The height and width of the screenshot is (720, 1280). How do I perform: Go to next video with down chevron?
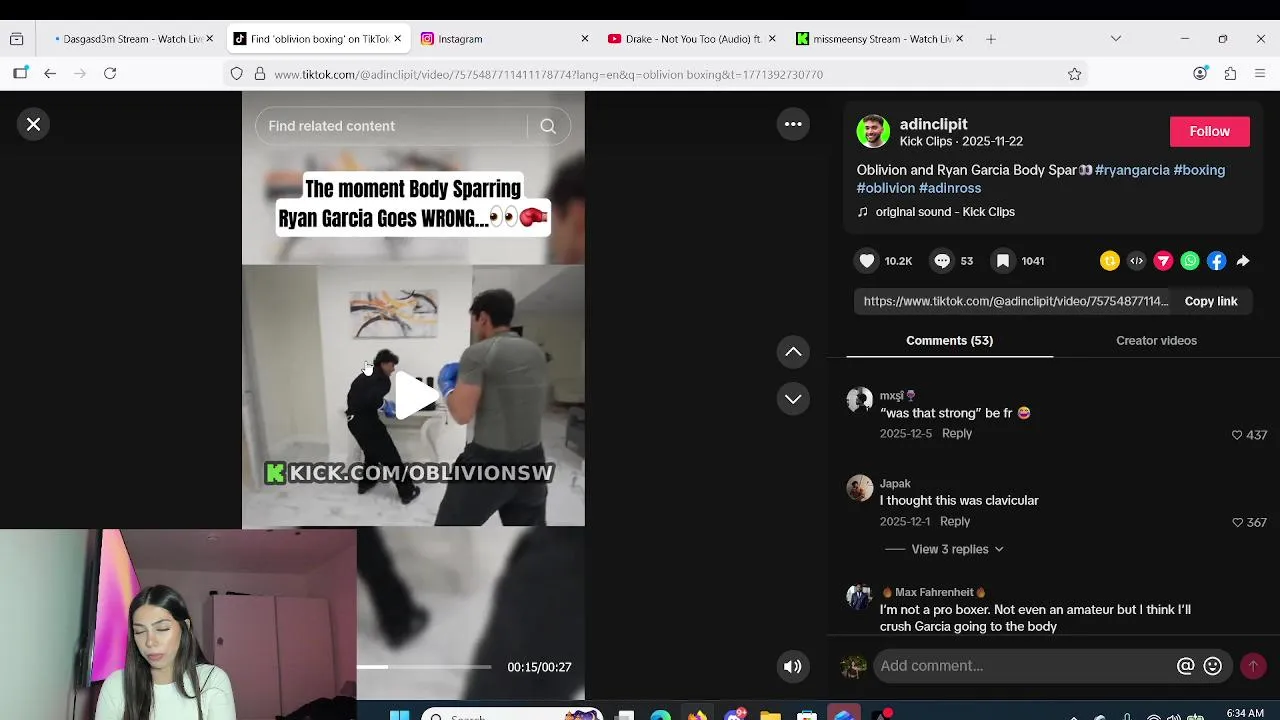click(x=793, y=399)
